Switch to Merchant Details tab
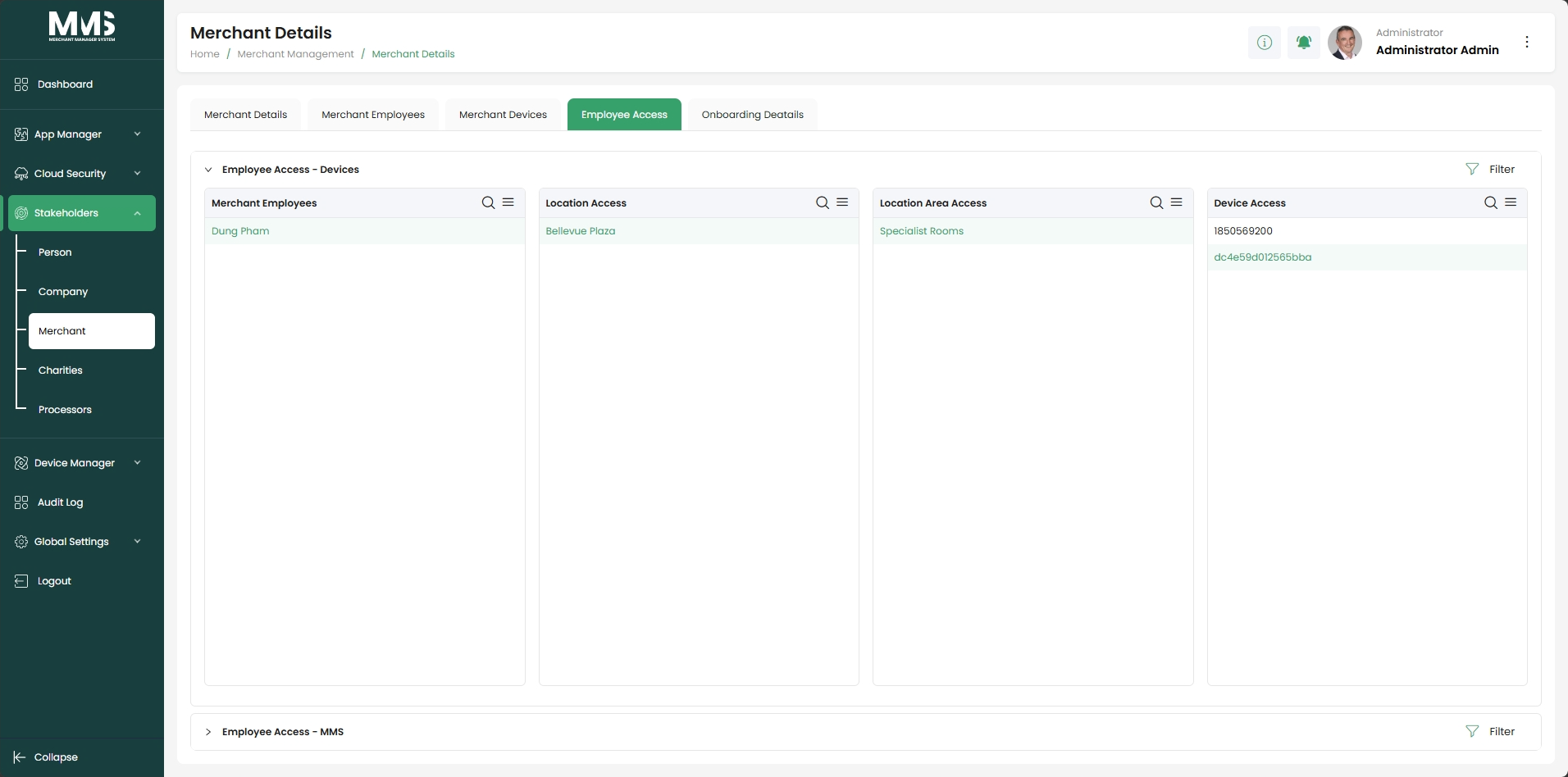This screenshot has height=777, width=1568. (245, 115)
